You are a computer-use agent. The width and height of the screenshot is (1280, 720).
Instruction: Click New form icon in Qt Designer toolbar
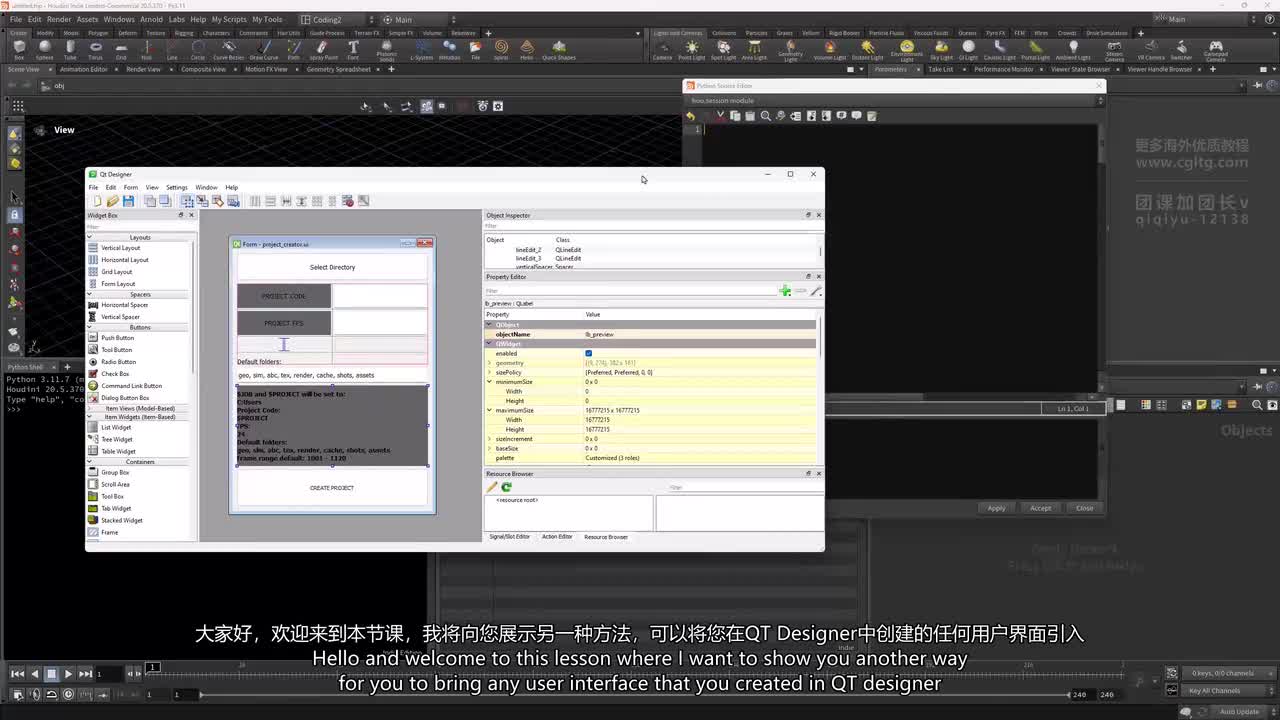97,201
